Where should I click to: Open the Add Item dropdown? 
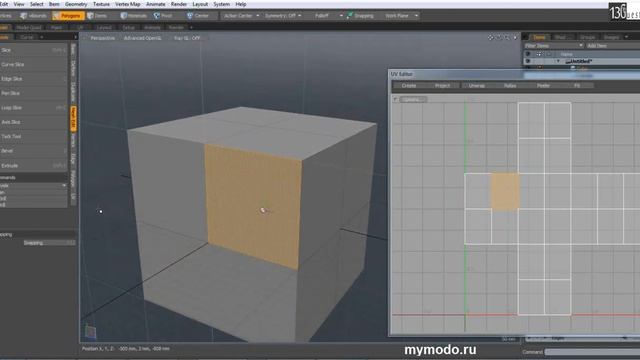pos(612,46)
